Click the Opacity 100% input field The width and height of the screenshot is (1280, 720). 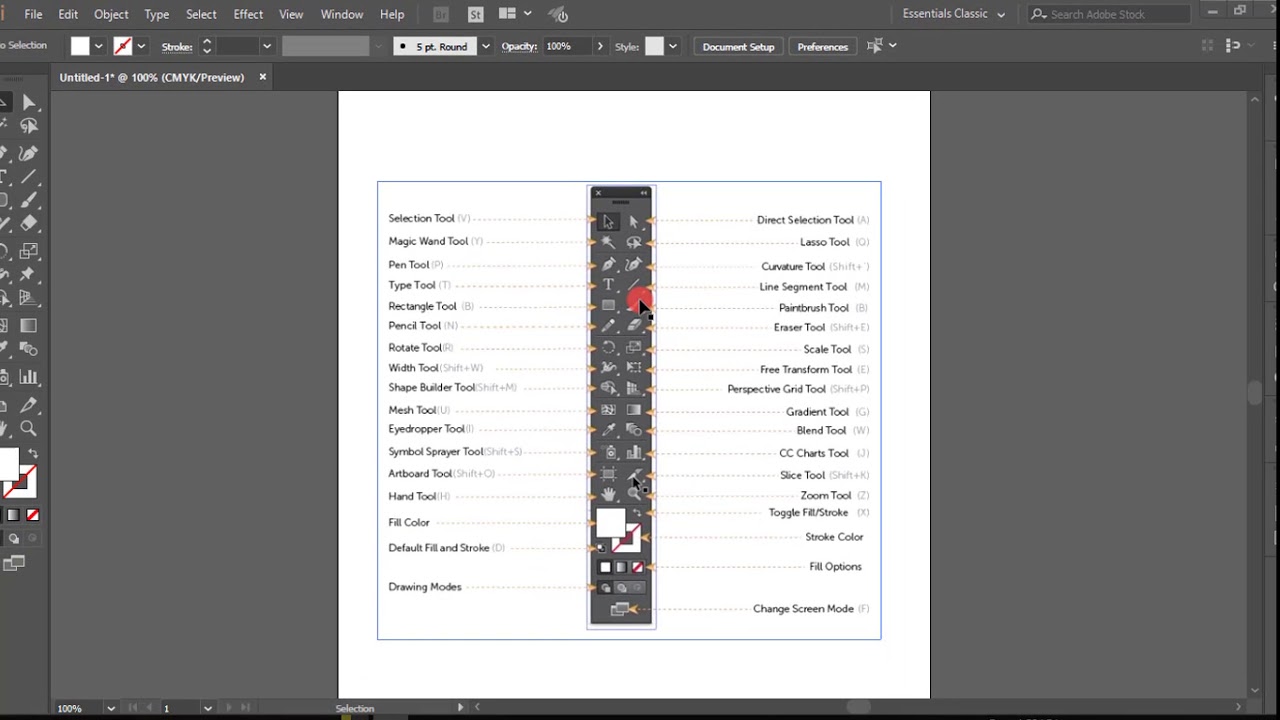pos(567,46)
